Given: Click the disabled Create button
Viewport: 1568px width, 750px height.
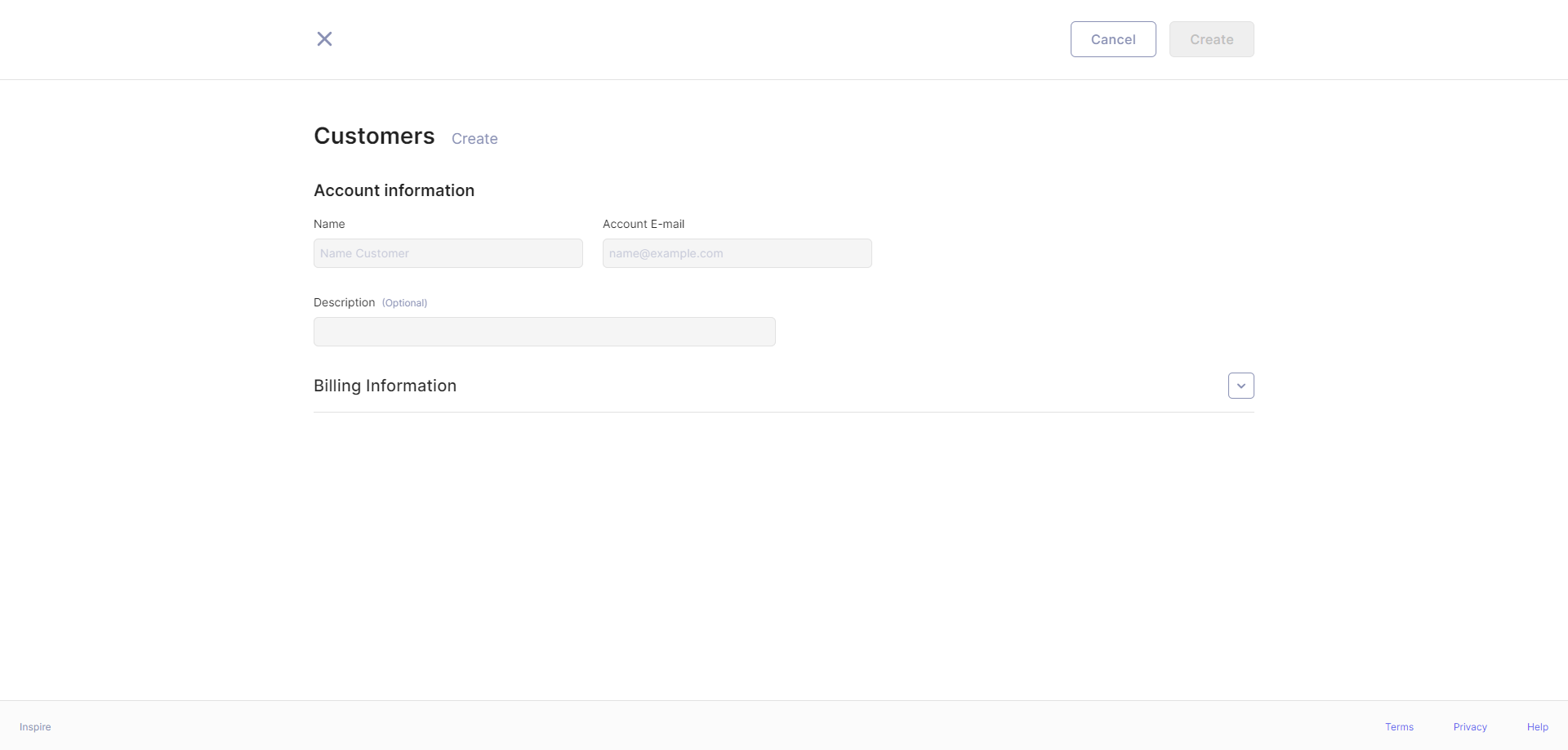Looking at the screenshot, I should pos(1211,39).
